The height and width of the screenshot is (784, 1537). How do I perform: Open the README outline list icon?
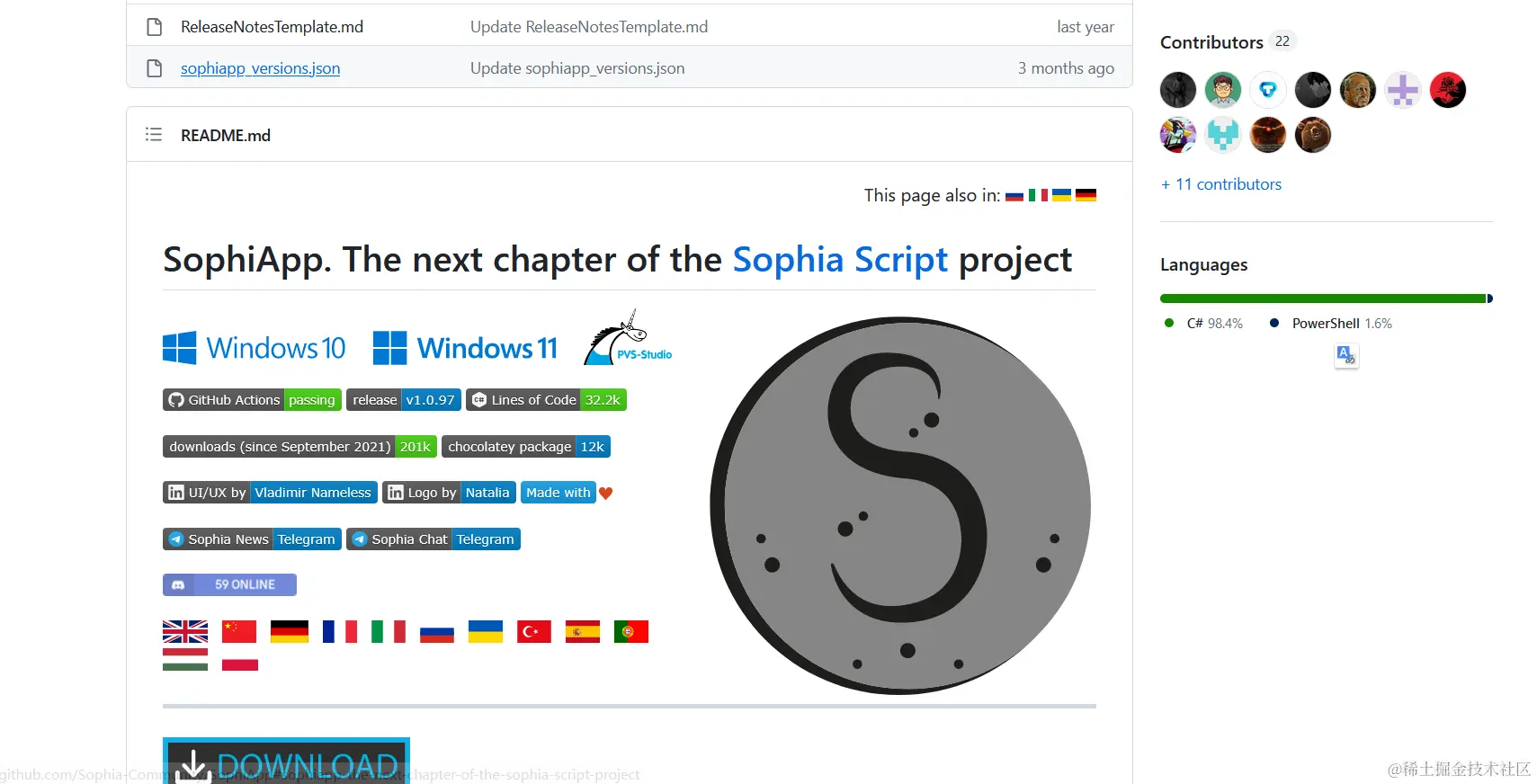(154, 135)
